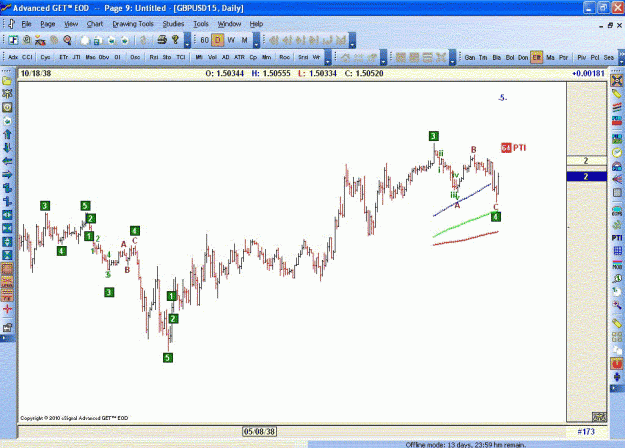Add the Ma moving average study
The width and height of the screenshot is (625, 448).
(550, 57)
